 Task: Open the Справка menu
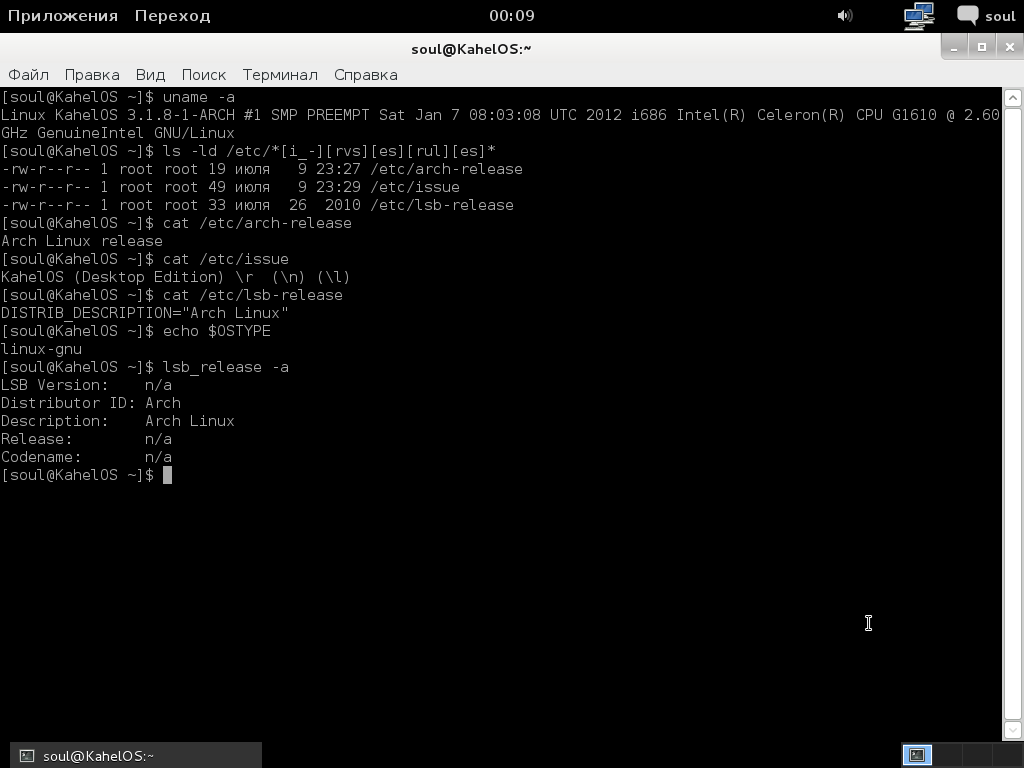[x=366, y=75]
